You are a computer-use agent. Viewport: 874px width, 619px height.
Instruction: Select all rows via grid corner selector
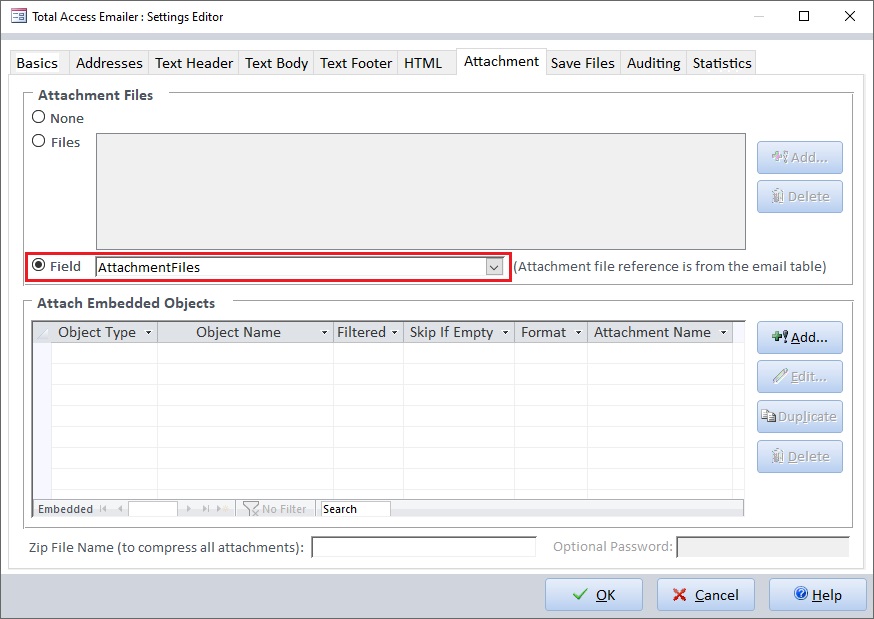(x=42, y=333)
